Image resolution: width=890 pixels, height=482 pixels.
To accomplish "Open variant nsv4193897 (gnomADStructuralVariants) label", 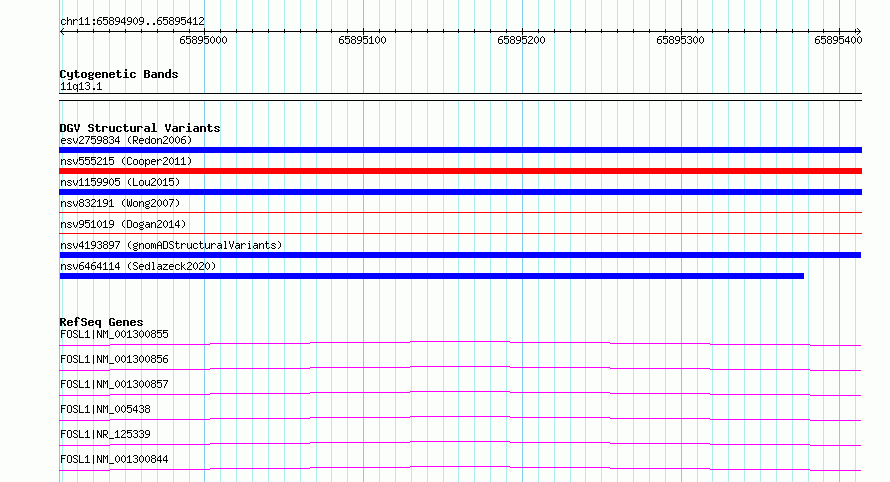I will [171, 245].
